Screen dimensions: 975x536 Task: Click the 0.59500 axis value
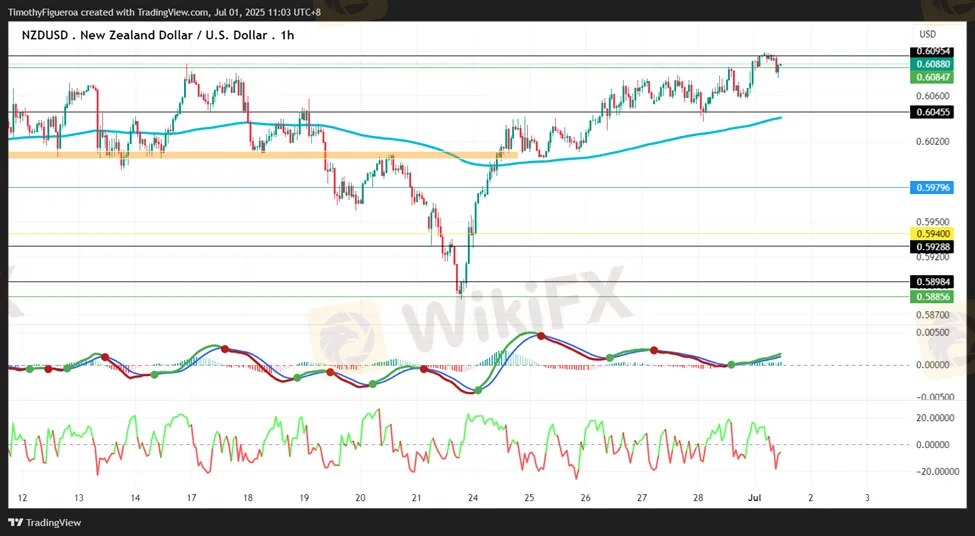coord(933,221)
